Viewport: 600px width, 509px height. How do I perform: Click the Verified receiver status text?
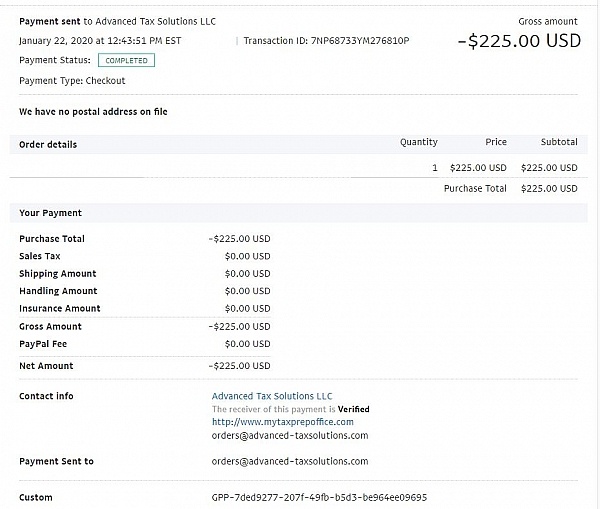[x=352, y=409]
